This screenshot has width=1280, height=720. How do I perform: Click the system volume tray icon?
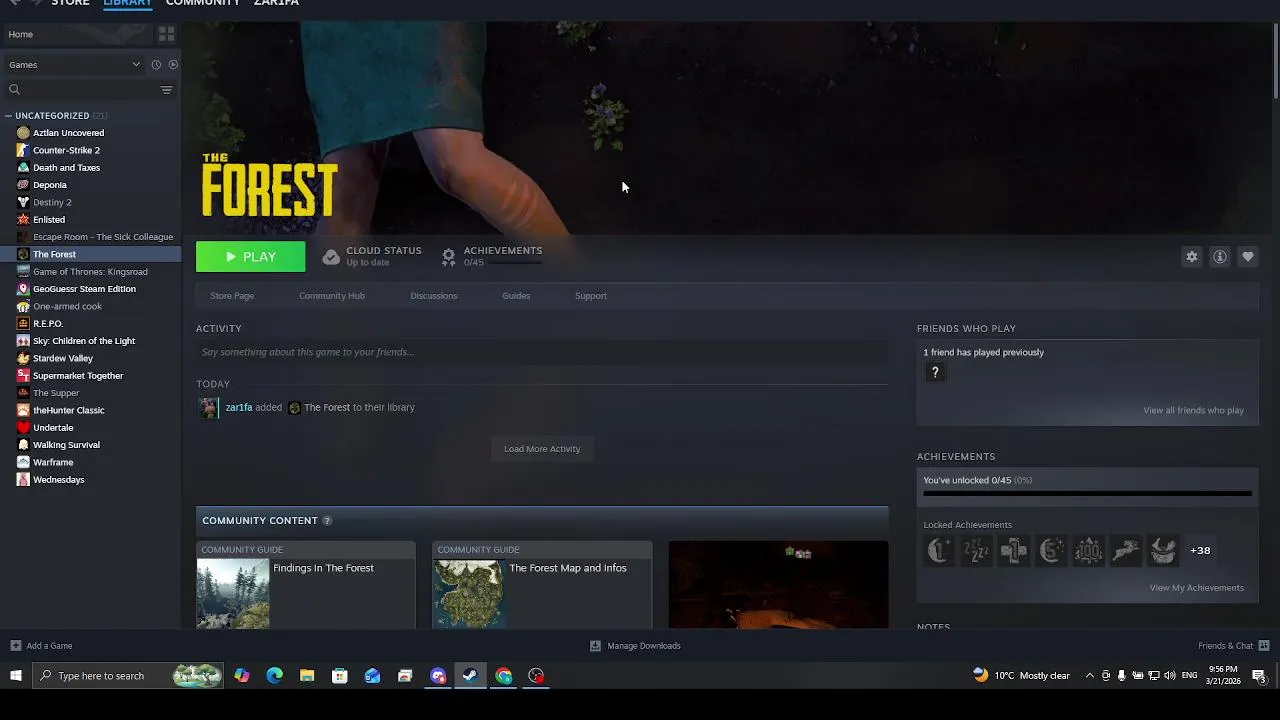click(1170, 676)
